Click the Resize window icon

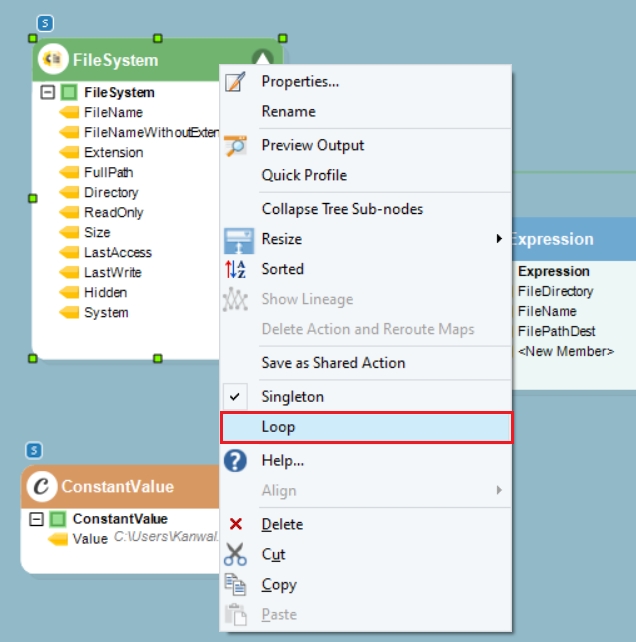(x=239, y=241)
